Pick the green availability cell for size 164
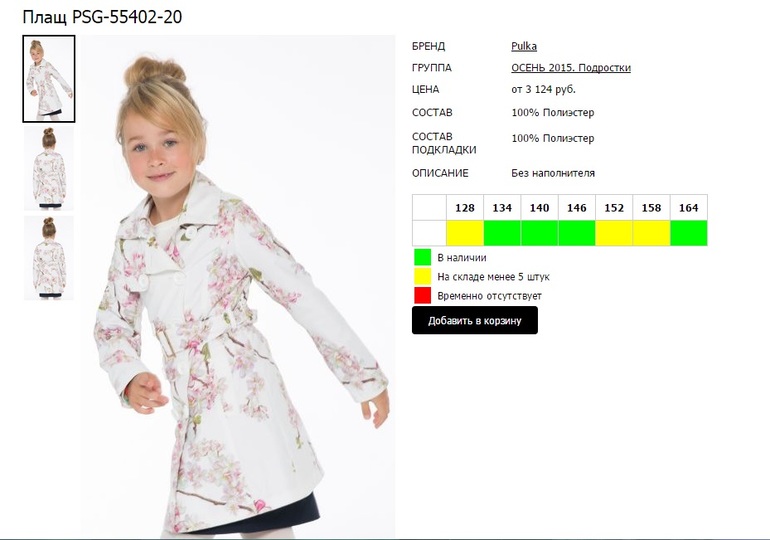 click(689, 233)
